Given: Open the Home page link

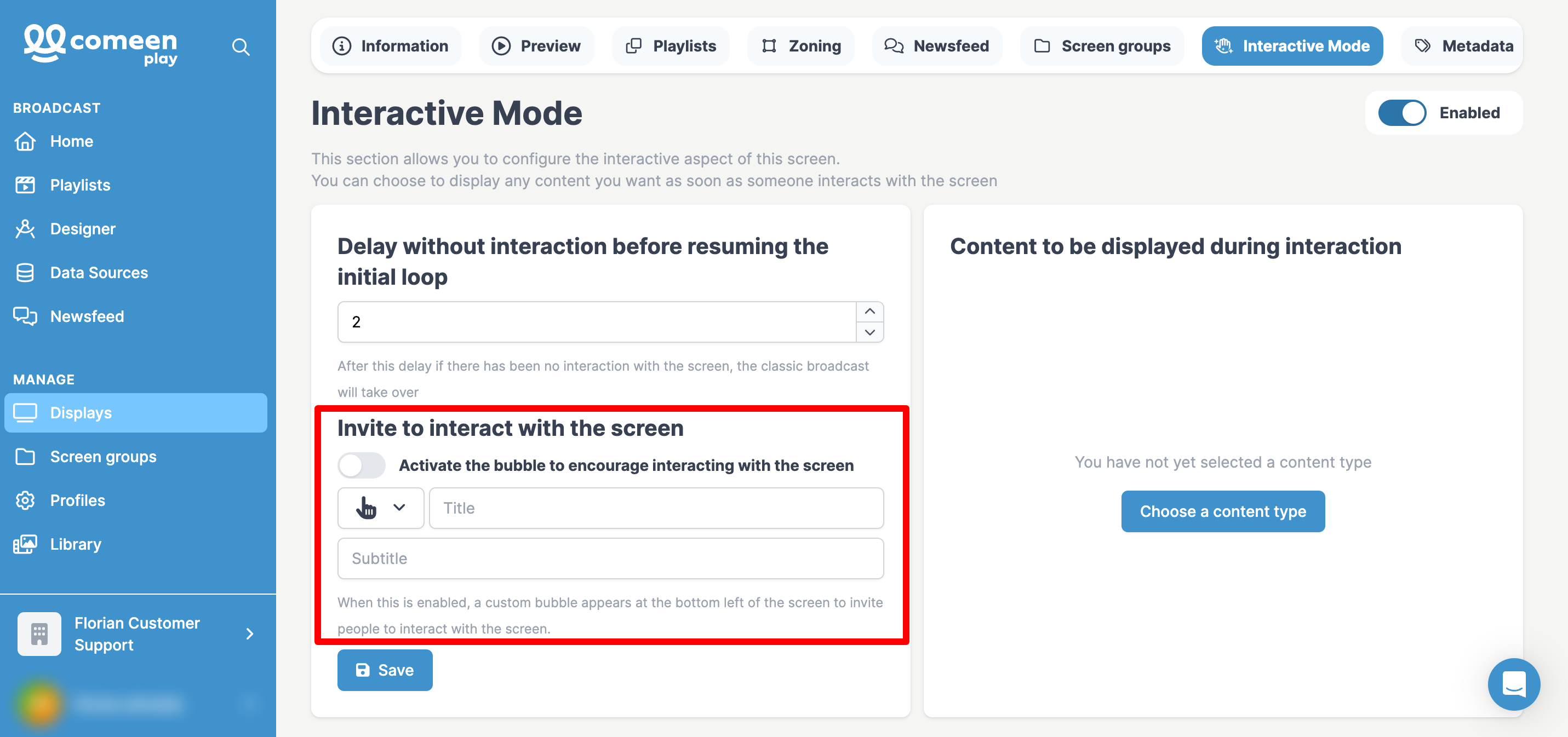Looking at the screenshot, I should click(71, 141).
